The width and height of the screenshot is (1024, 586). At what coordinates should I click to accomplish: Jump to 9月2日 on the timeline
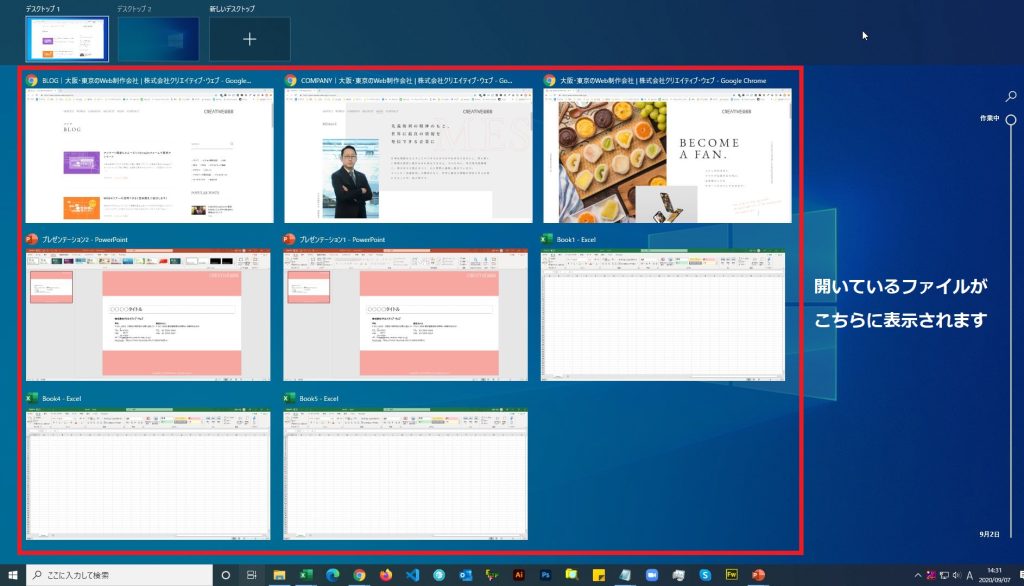[989, 535]
